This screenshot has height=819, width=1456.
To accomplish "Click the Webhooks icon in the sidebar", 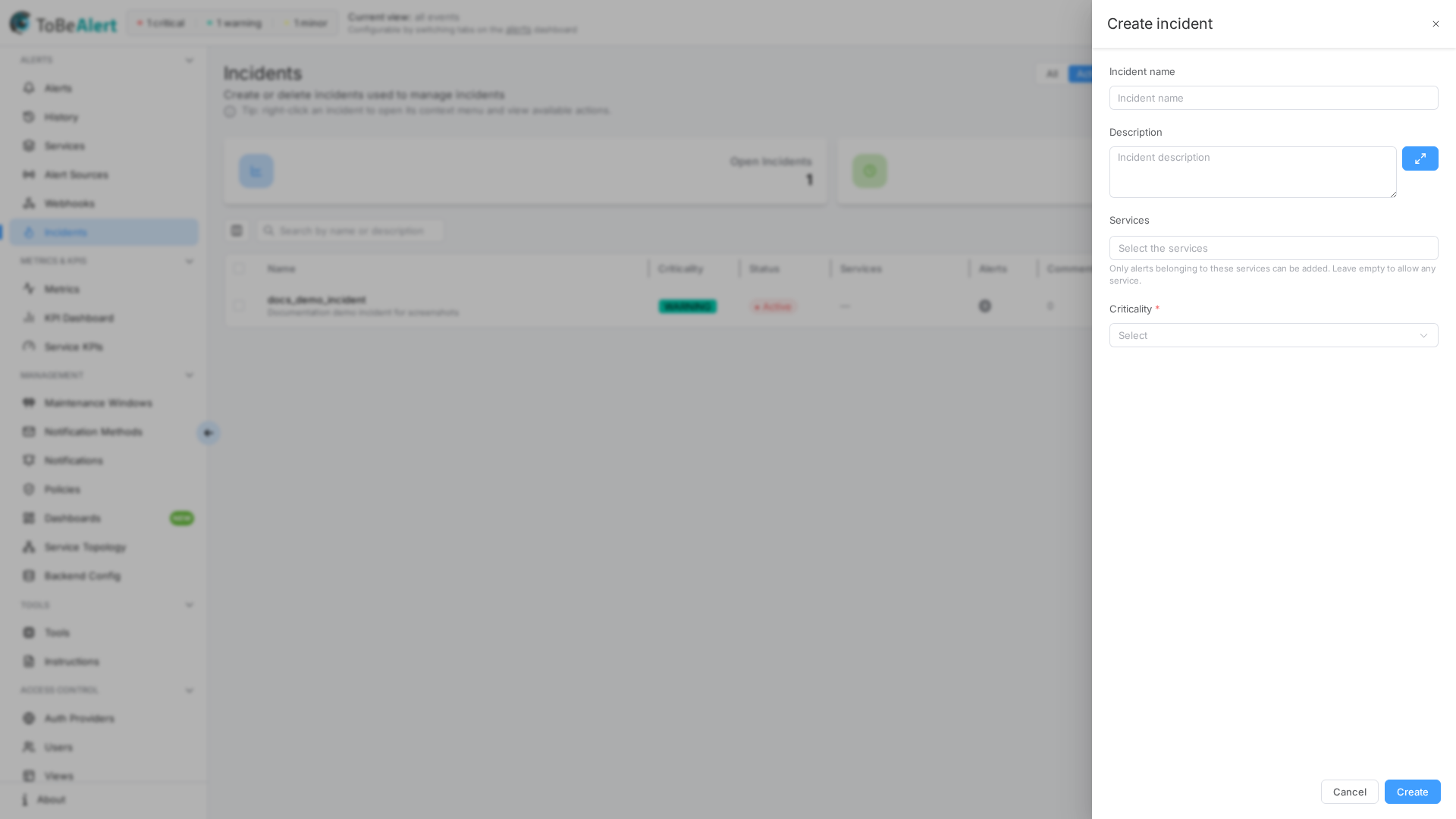I will pyautogui.click(x=29, y=203).
